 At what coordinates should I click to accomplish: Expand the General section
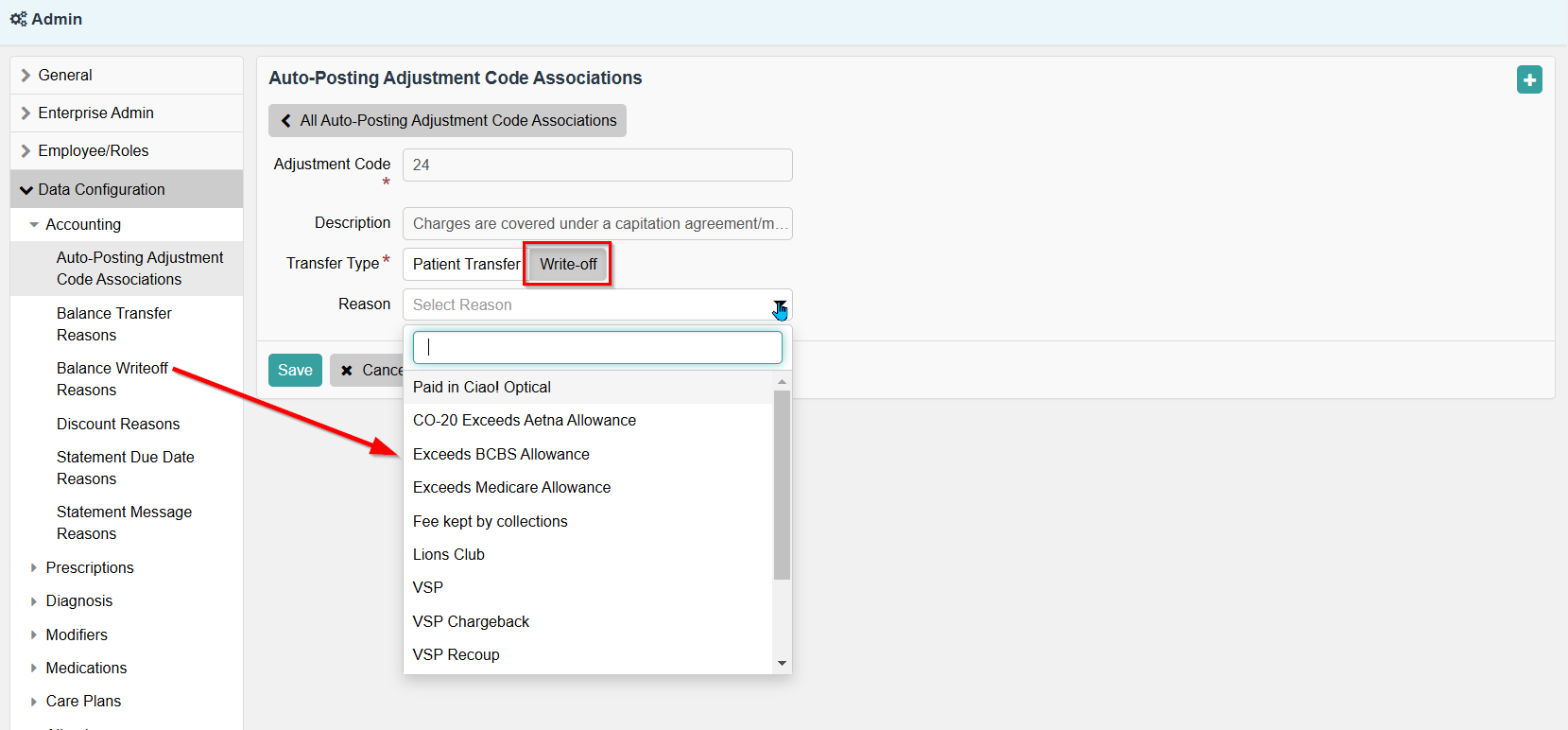[26, 76]
